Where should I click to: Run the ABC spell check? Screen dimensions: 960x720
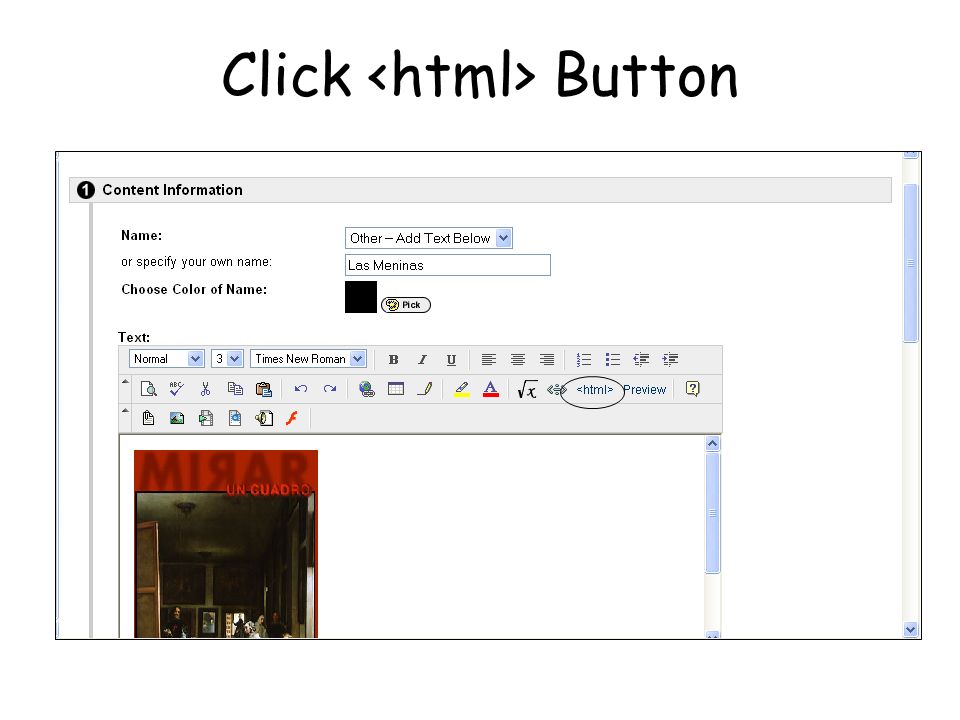tap(176, 389)
